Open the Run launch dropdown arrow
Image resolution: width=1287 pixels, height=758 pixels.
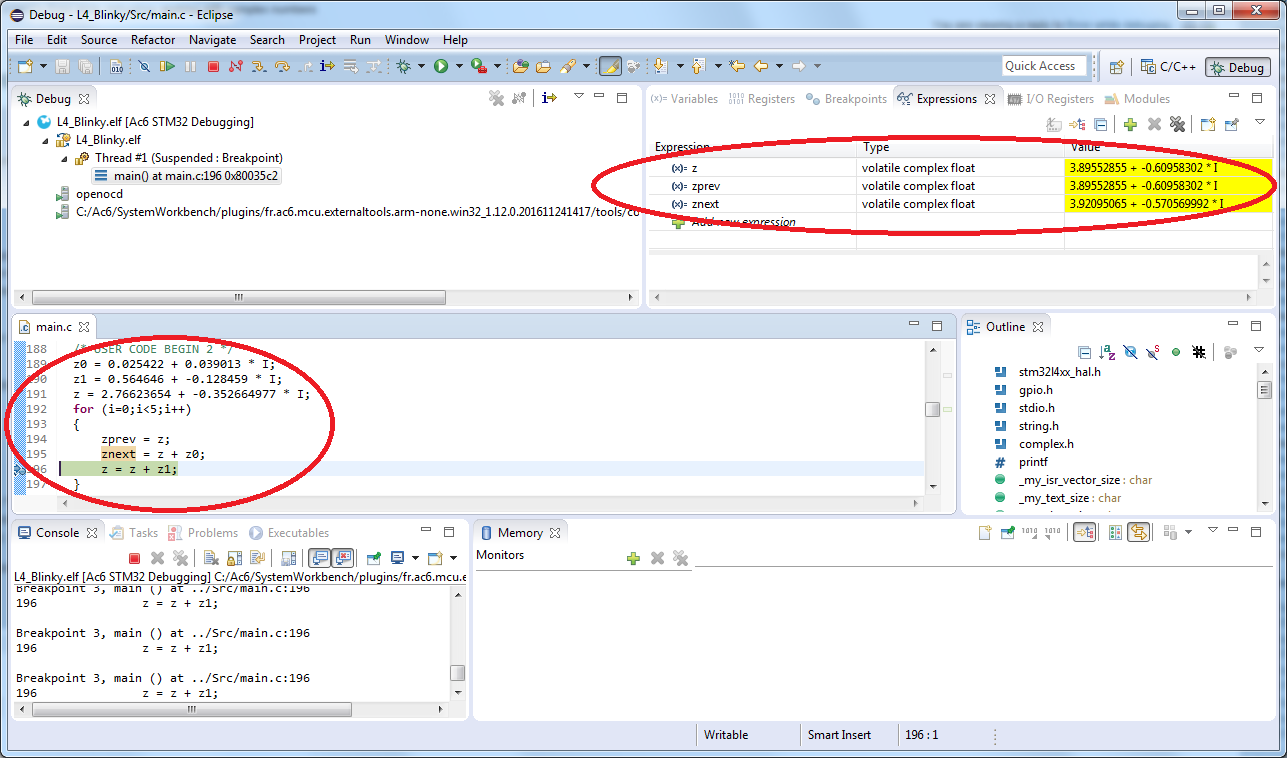(459, 67)
